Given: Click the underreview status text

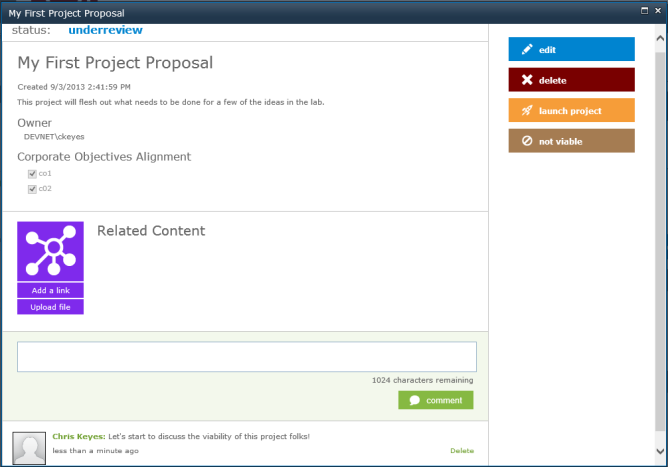Looking at the screenshot, I should 105,30.
